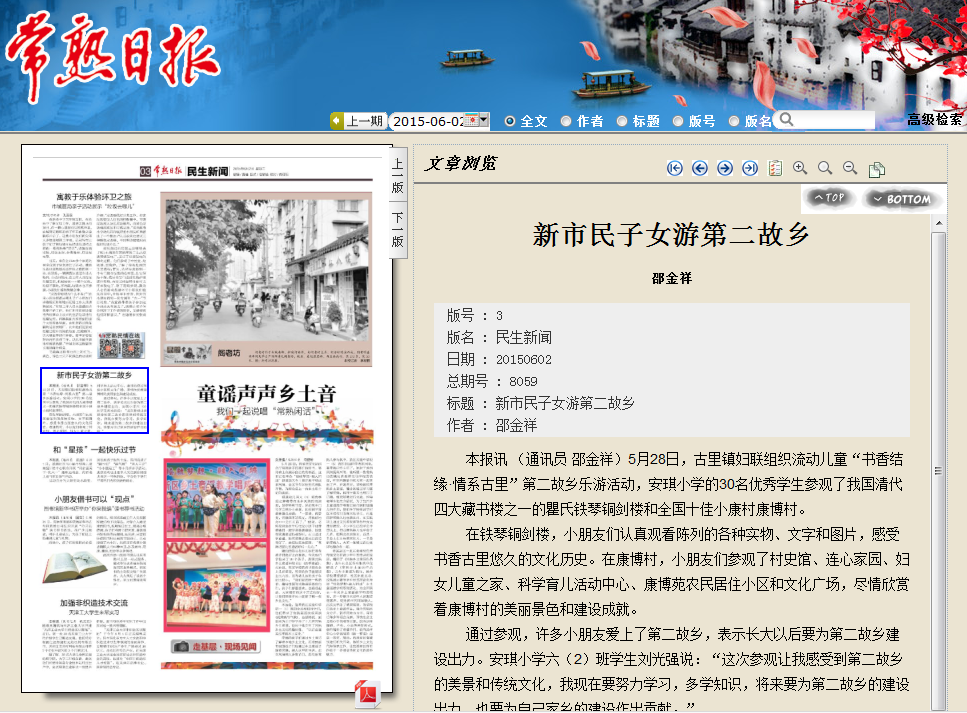
Task: Expand the issue date dropdown arrow
Action: (484, 120)
